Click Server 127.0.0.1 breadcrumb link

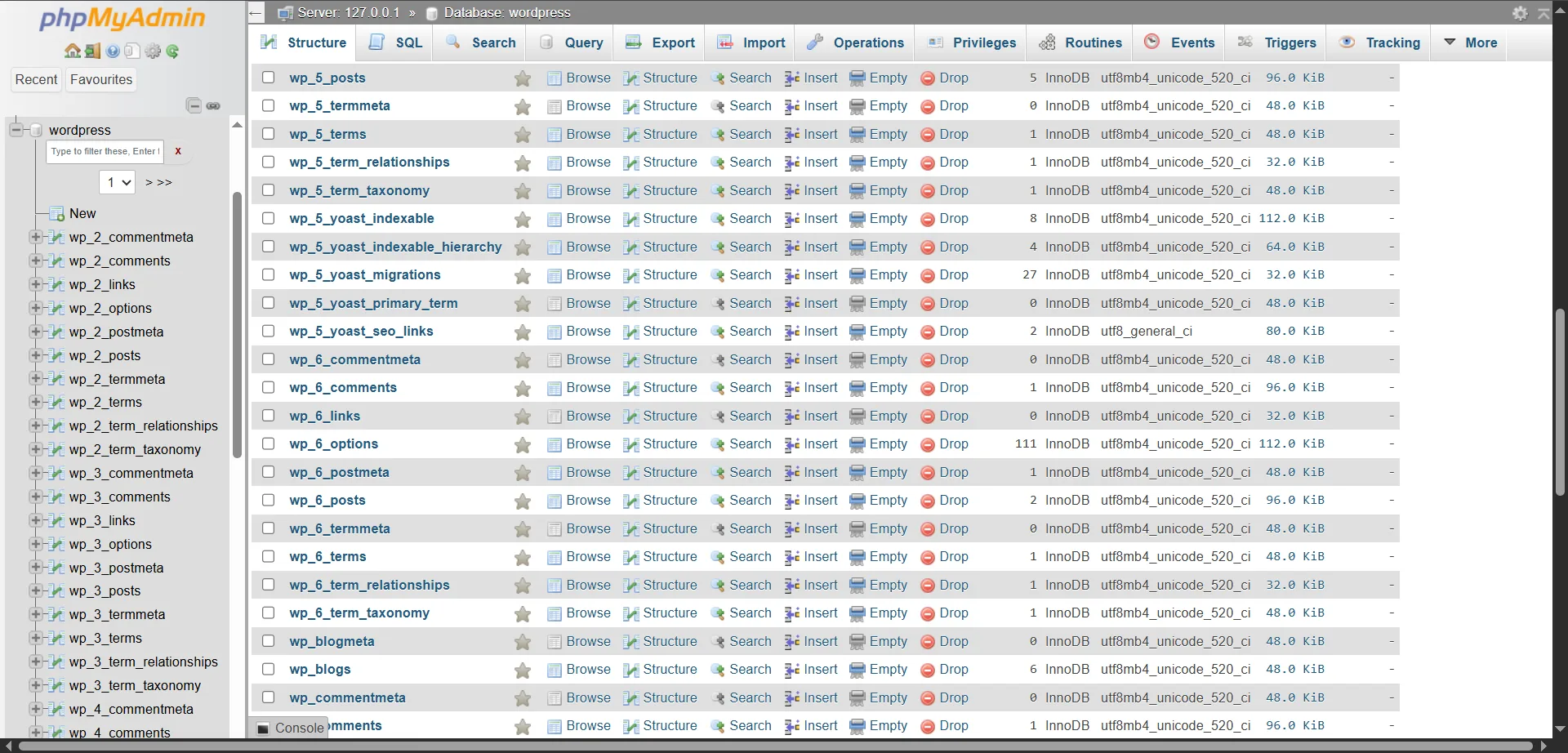(x=349, y=12)
